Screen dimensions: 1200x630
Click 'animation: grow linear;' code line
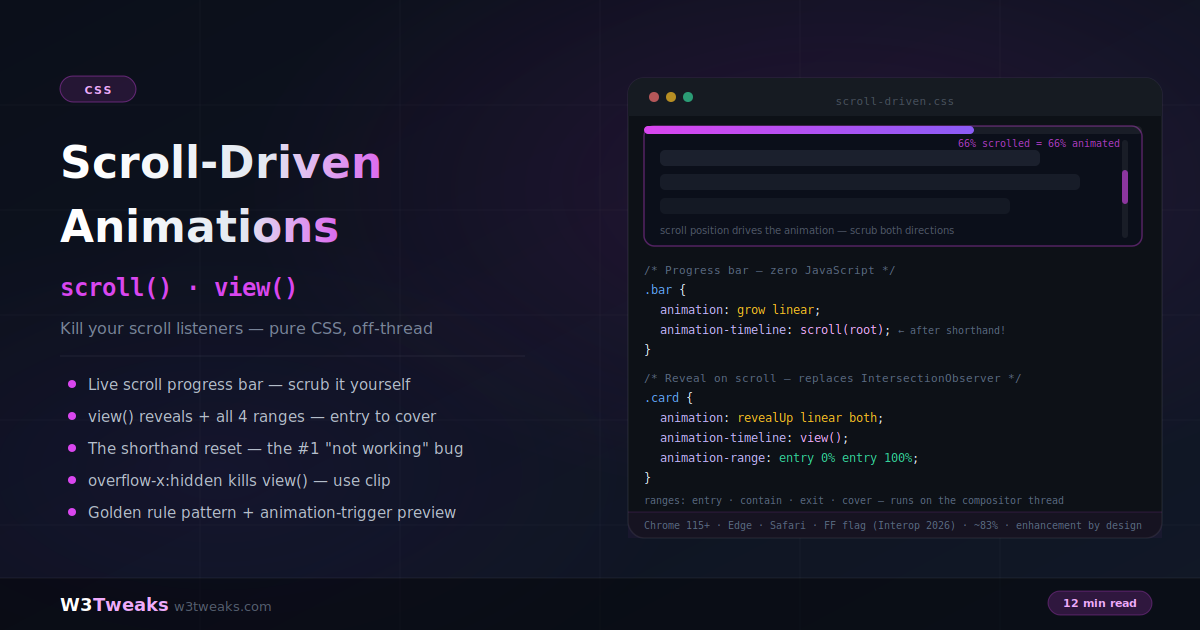(x=740, y=310)
